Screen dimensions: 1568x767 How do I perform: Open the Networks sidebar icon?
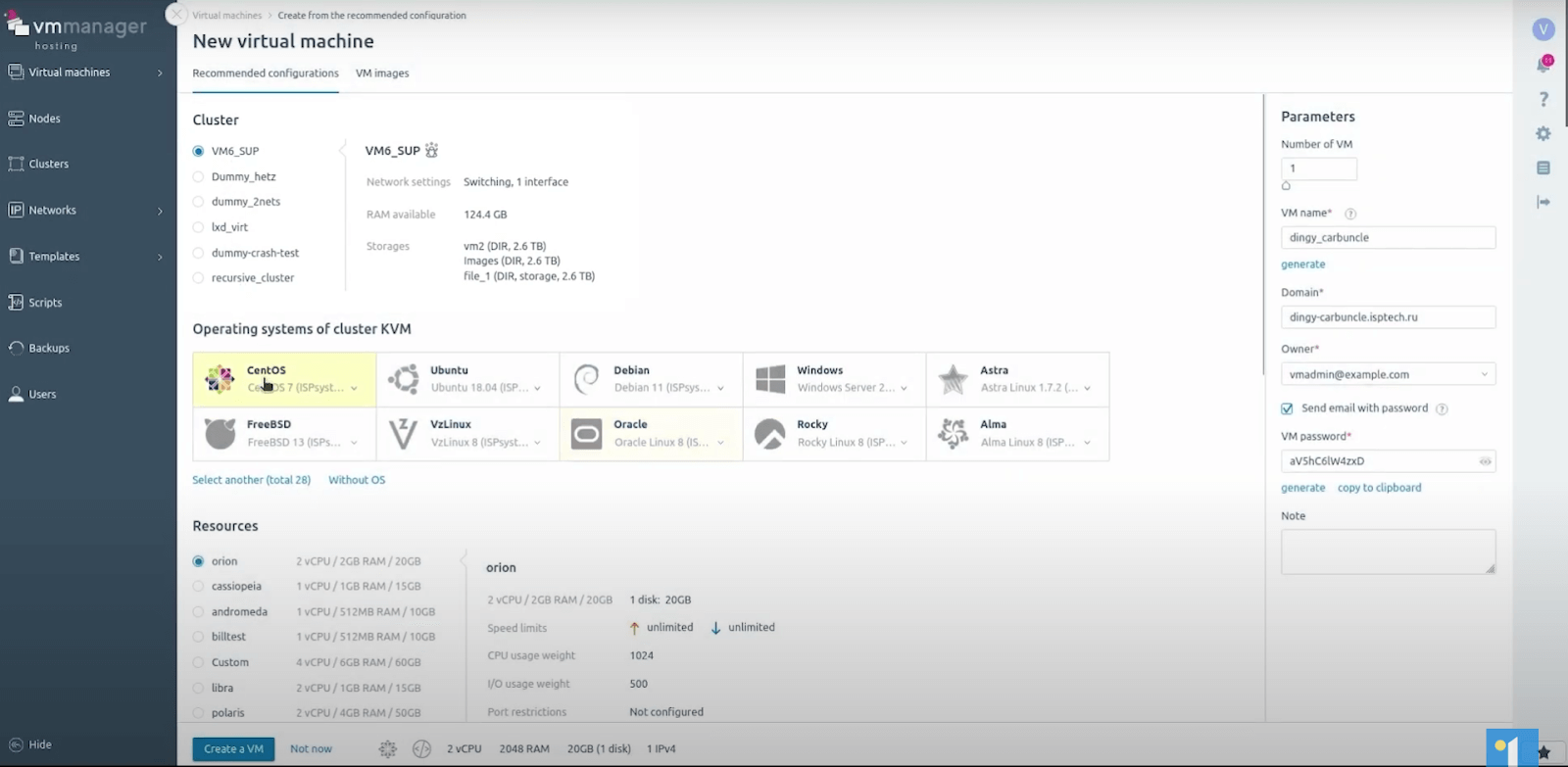coord(16,210)
